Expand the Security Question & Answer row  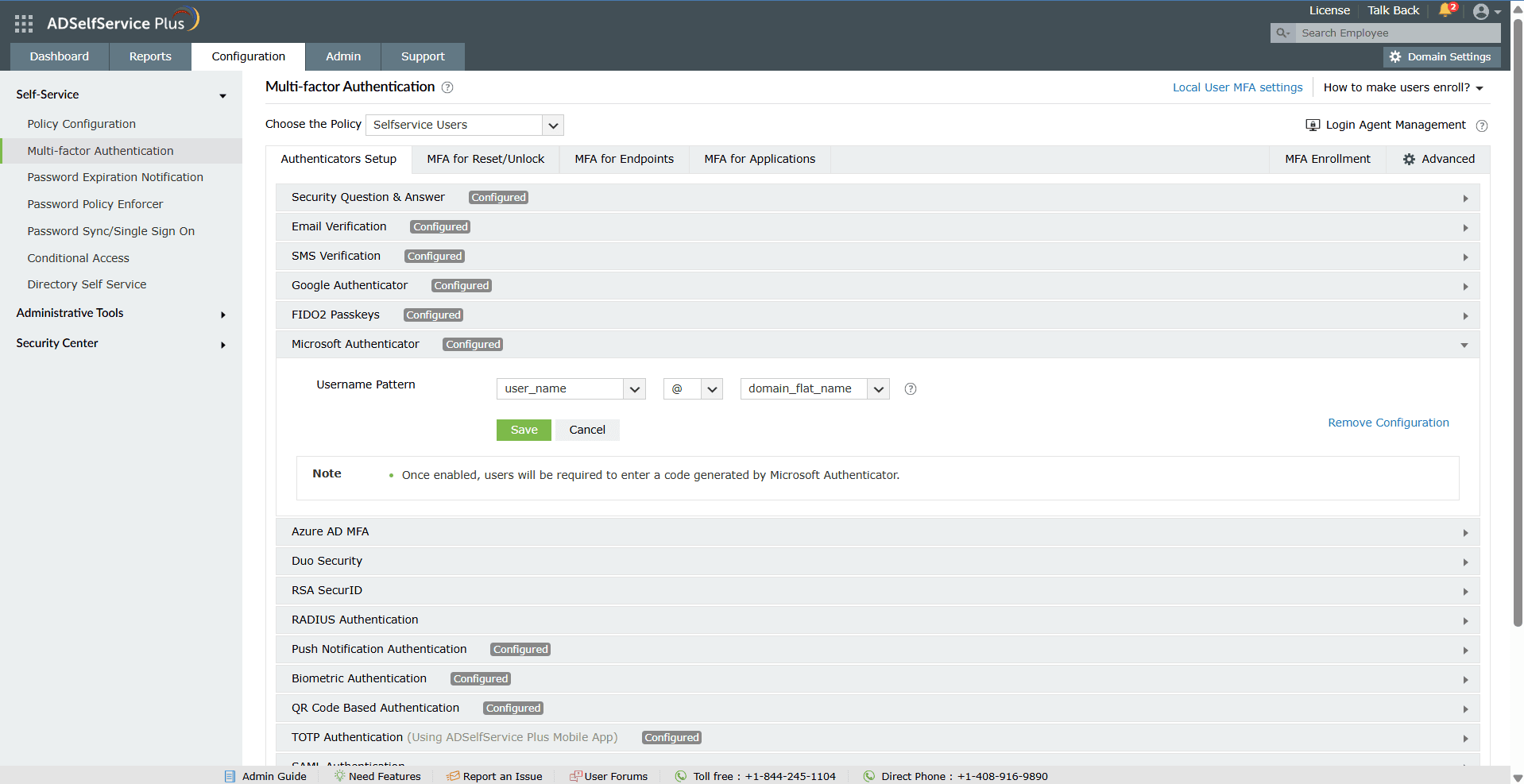click(x=877, y=198)
